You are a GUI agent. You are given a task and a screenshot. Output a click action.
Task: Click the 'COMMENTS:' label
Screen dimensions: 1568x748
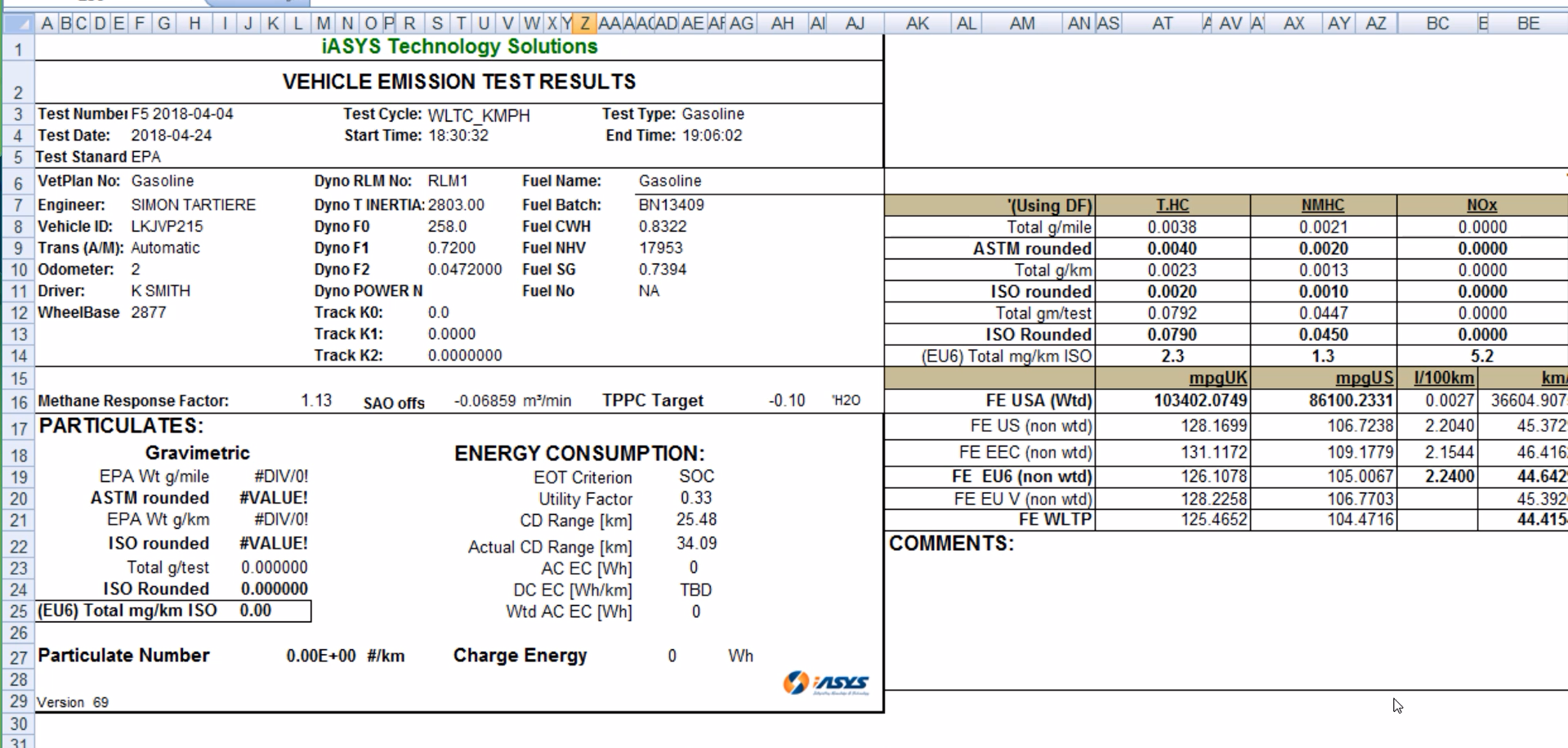(951, 544)
